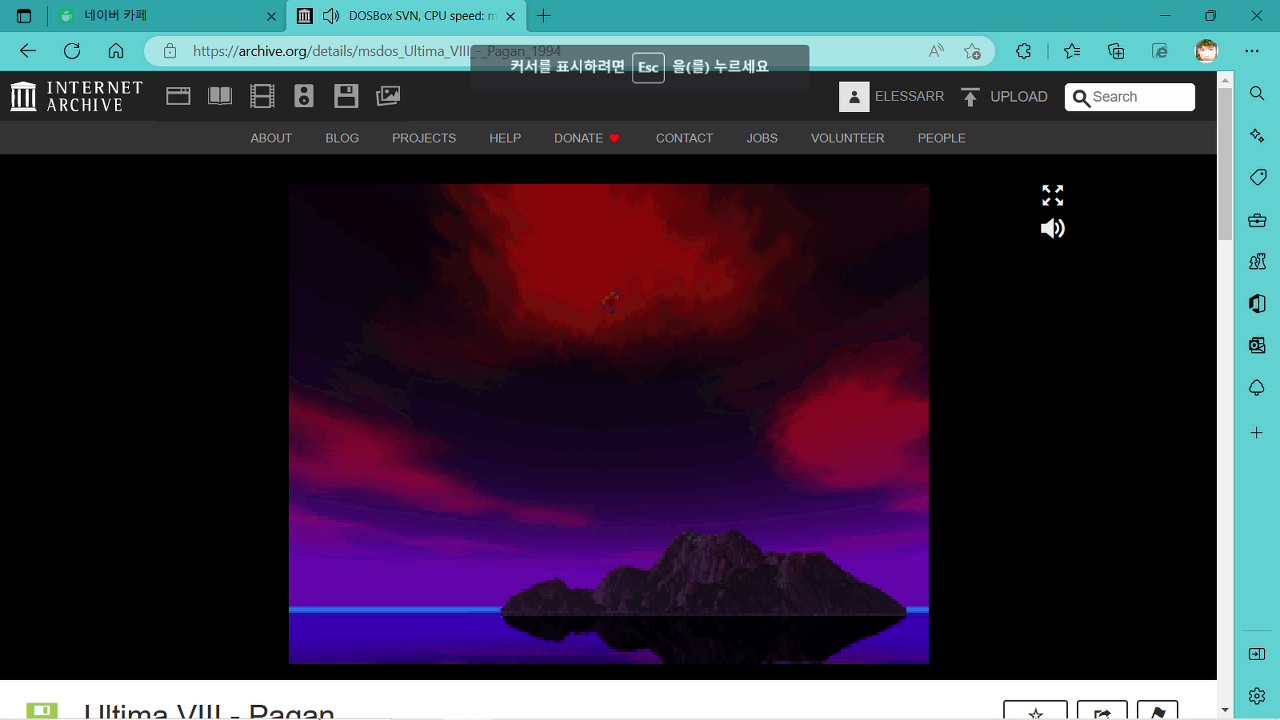Viewport: 1280px width, 720px height.
Task: Click the Share button below the emulator
Action: (1102, 711)
